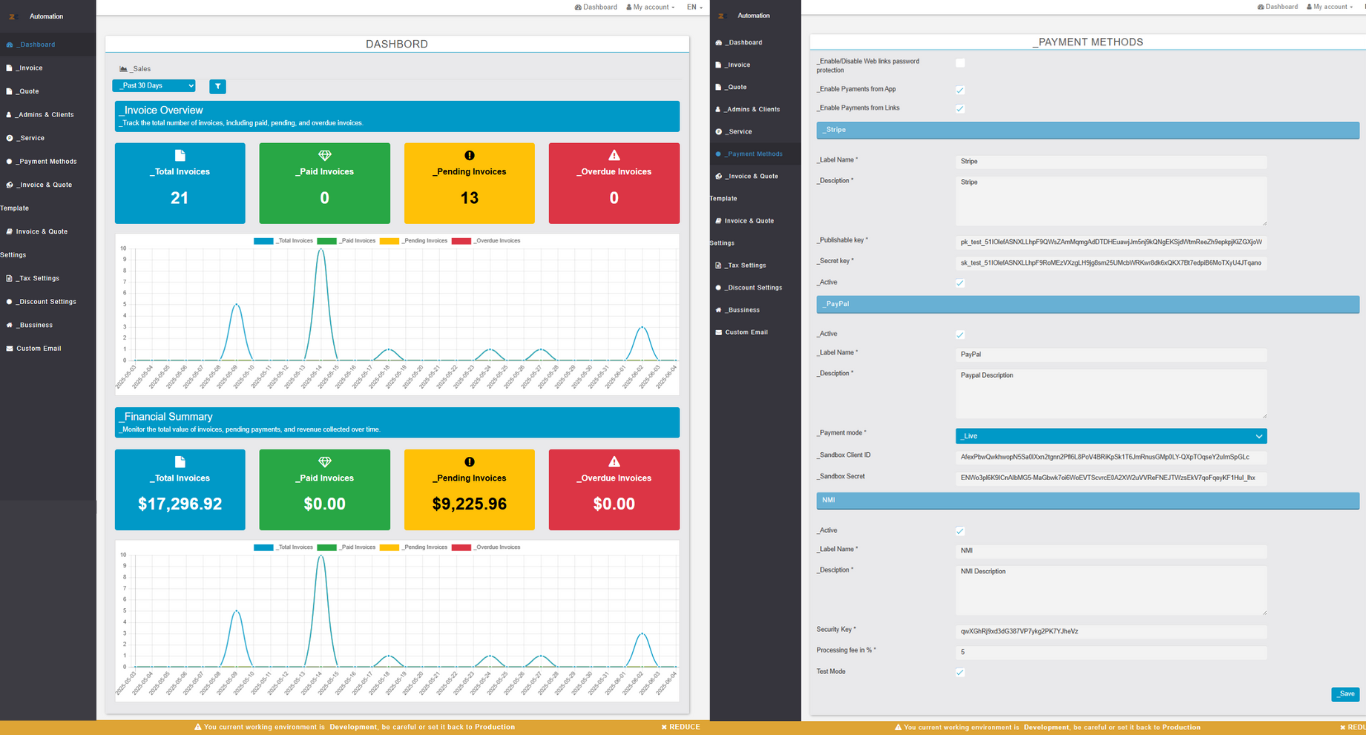Toggle the Web links password protection checkbox
1366x735 pixels.
[960, 63]
